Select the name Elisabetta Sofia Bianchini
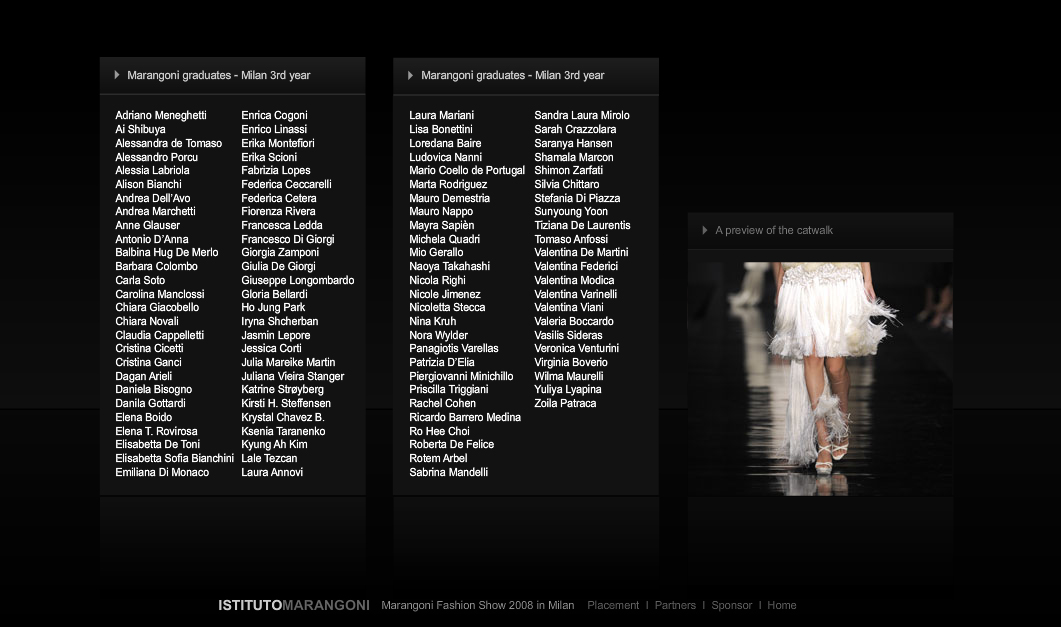 pos(175,458)
